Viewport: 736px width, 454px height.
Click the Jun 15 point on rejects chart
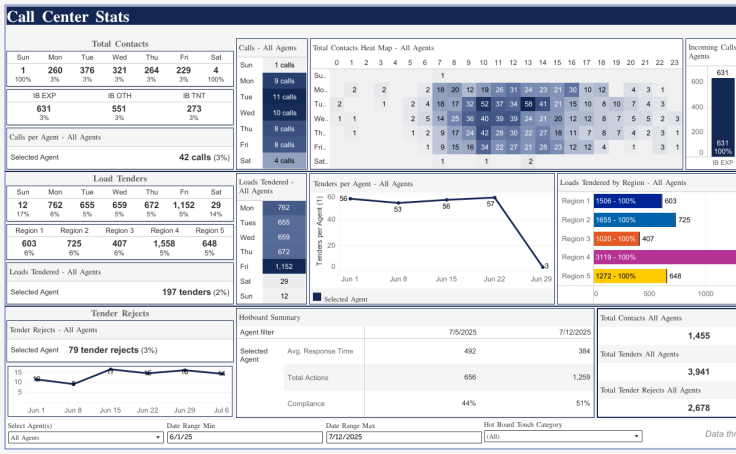click(110, 370)
